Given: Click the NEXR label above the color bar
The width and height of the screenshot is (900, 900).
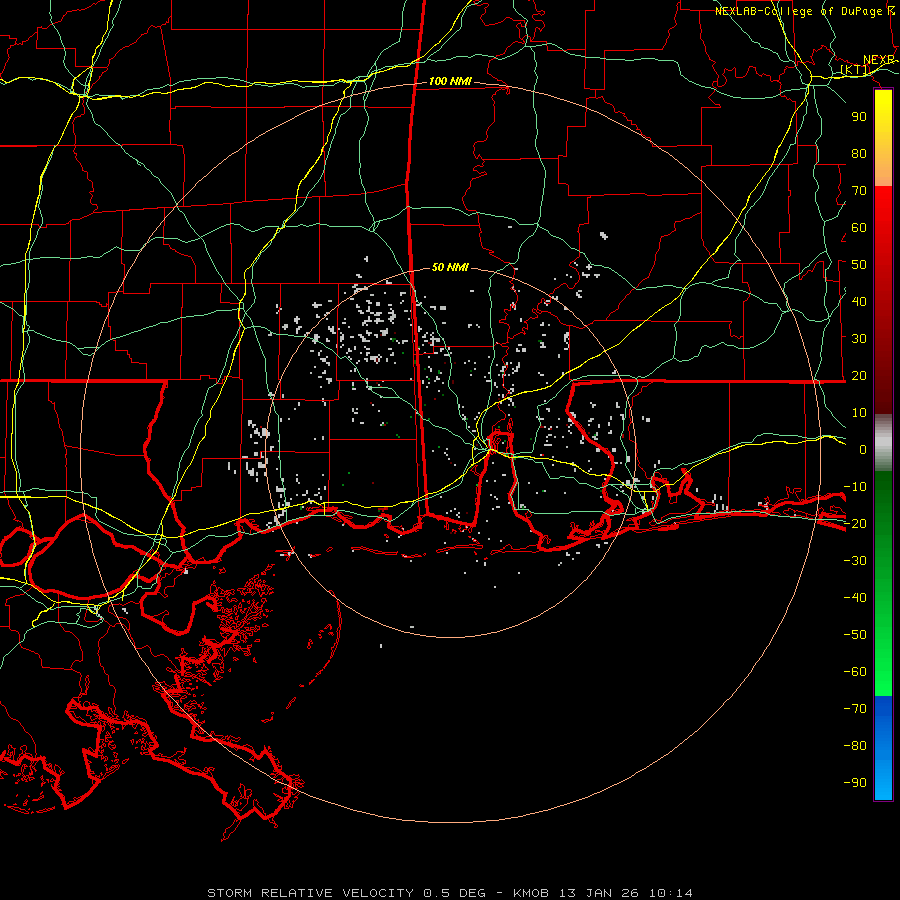Looking at the screenshot, I should (x=879, y=60).
